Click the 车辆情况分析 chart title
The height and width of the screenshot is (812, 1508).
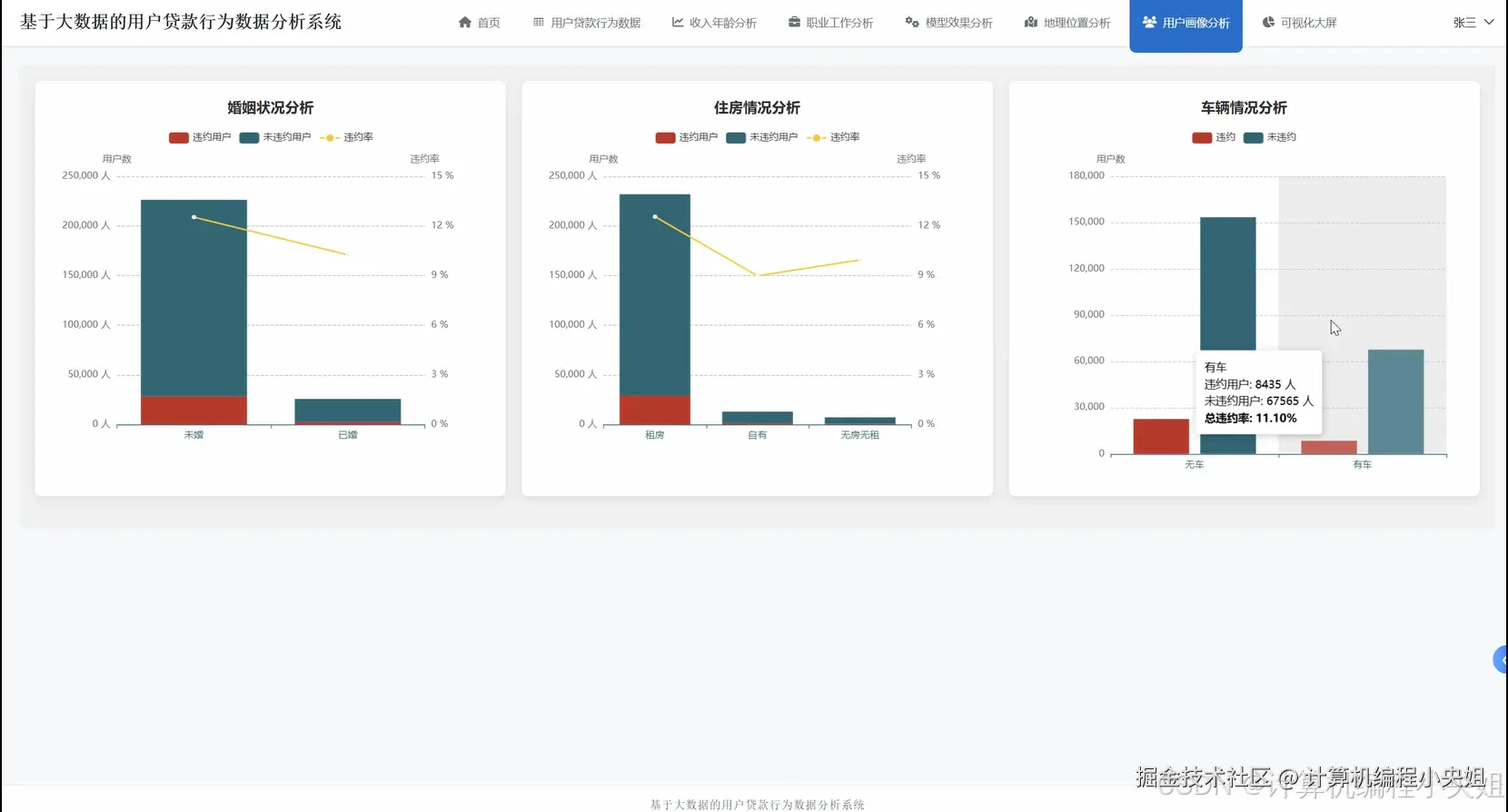pyautogui.click(x=1244, y=107)
